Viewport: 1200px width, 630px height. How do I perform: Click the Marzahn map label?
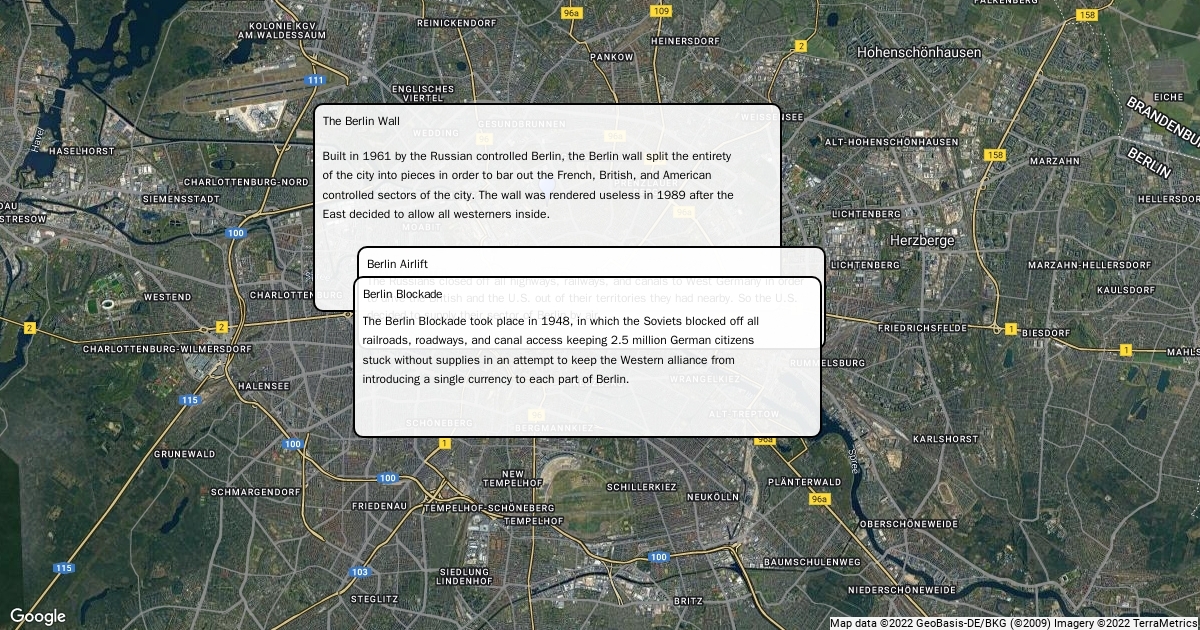pyautogui.click(x=1055, y=160)
